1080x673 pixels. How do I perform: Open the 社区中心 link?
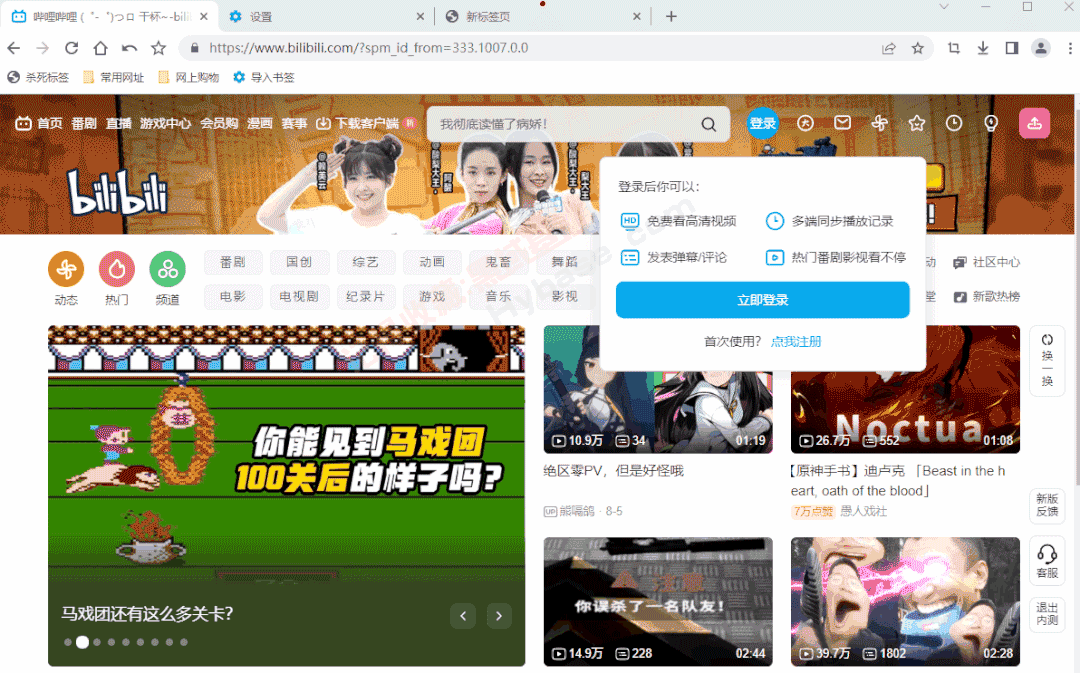click(986, 262)
